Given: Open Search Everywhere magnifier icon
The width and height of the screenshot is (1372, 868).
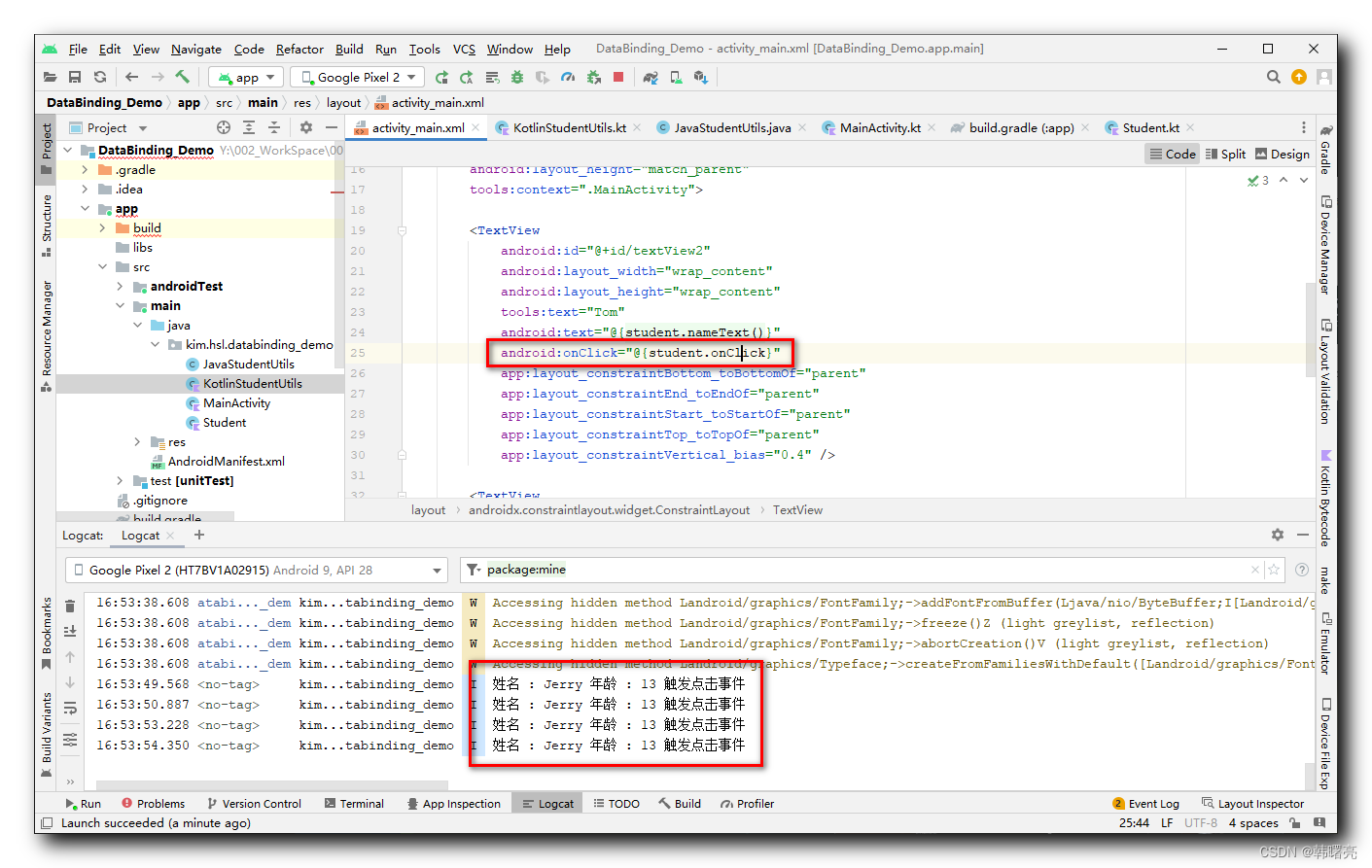Looking at the screenshot, I should 1273,77.
